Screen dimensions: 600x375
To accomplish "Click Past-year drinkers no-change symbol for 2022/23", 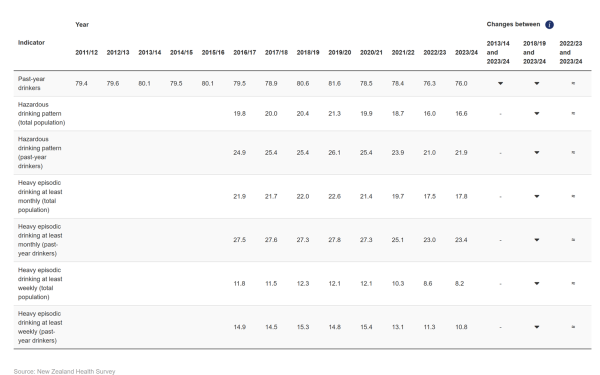I will (x=573, y=83).
